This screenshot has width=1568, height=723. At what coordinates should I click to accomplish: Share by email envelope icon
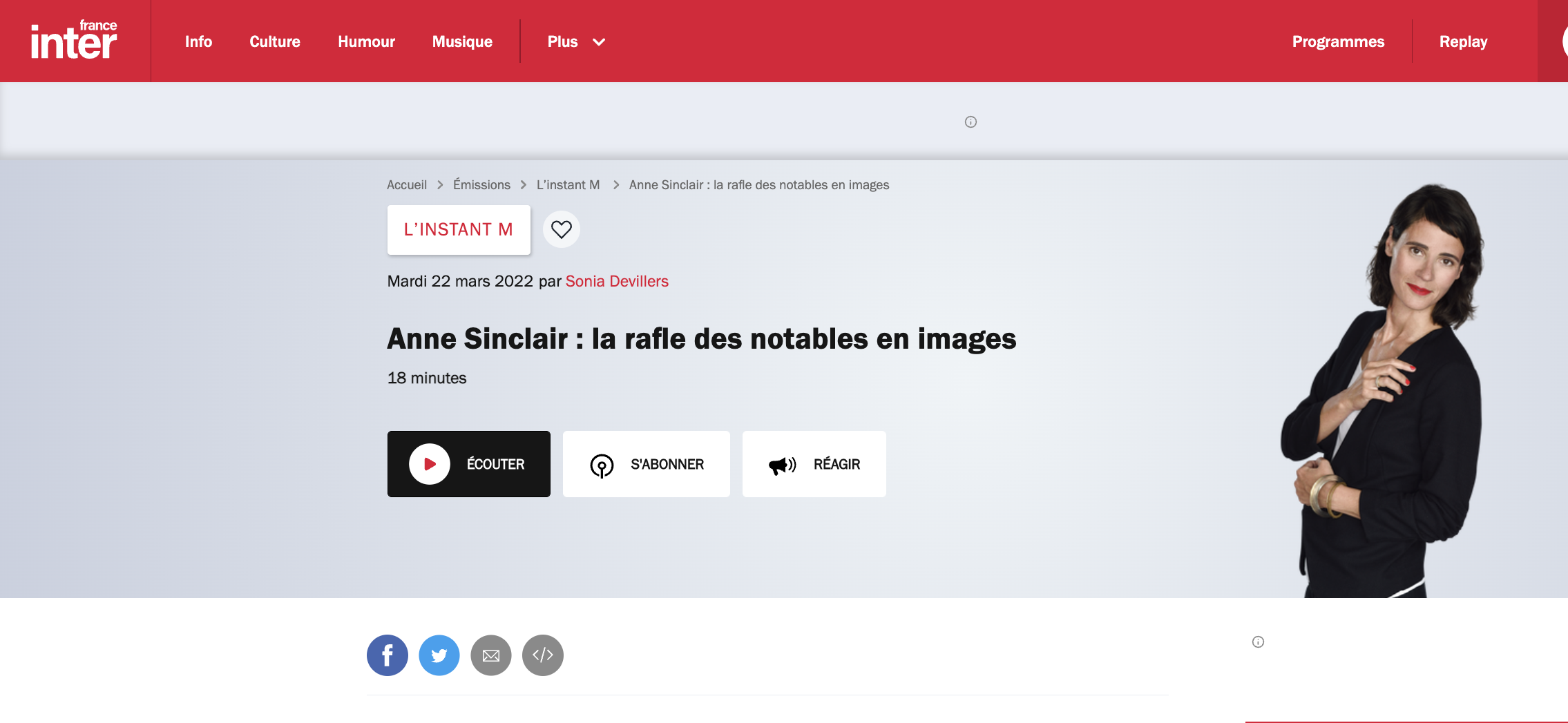click(491, 655)
